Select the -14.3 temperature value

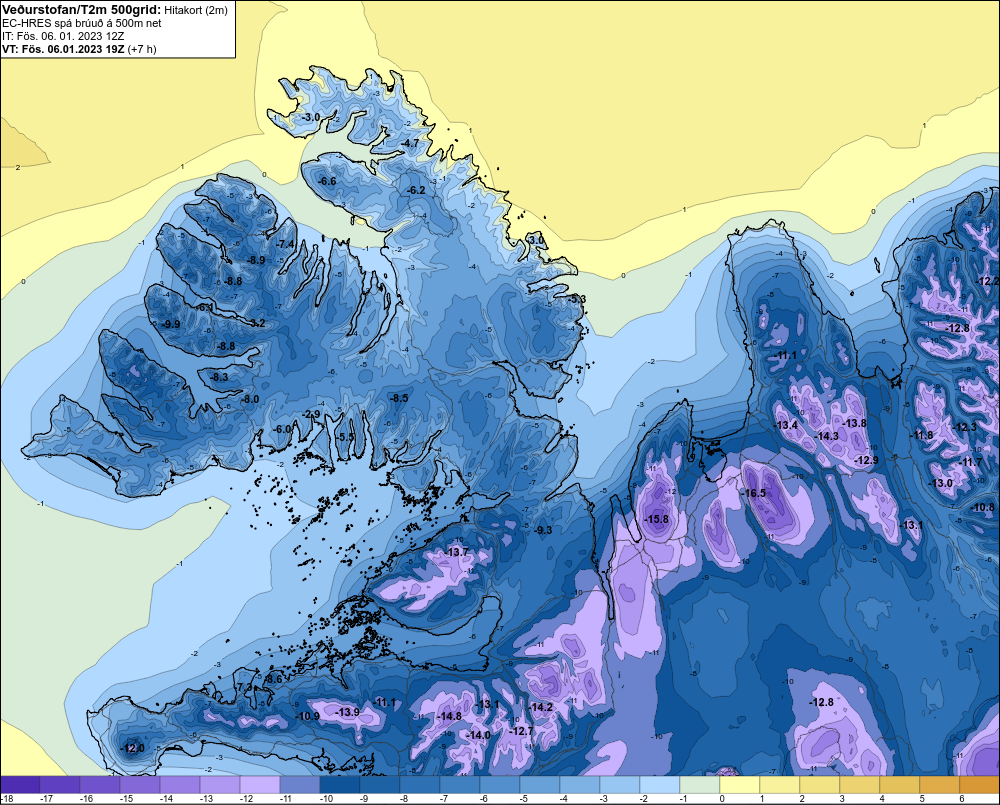click(x=826, y=436)
